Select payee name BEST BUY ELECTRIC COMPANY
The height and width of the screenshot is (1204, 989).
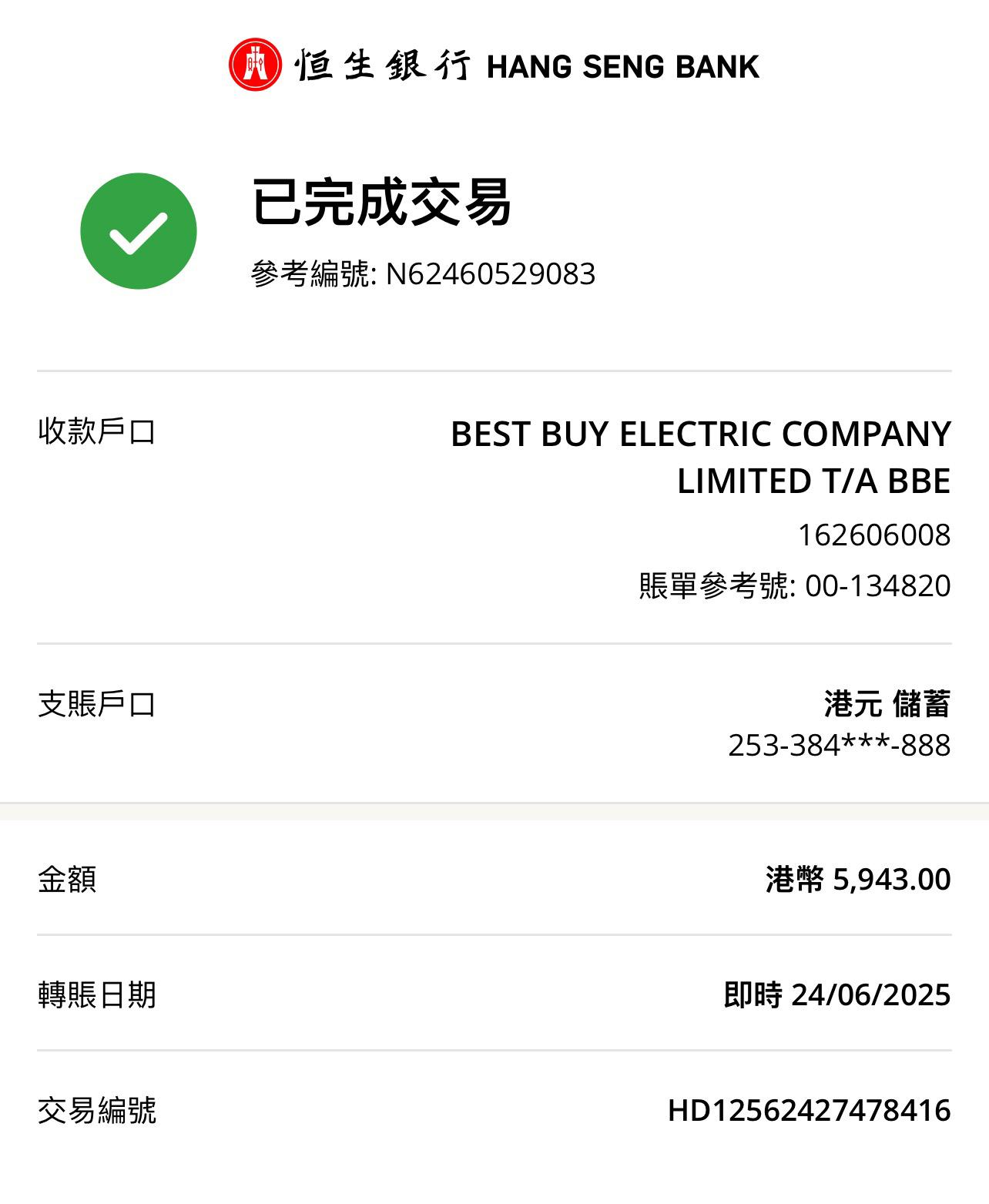[700, 434]
